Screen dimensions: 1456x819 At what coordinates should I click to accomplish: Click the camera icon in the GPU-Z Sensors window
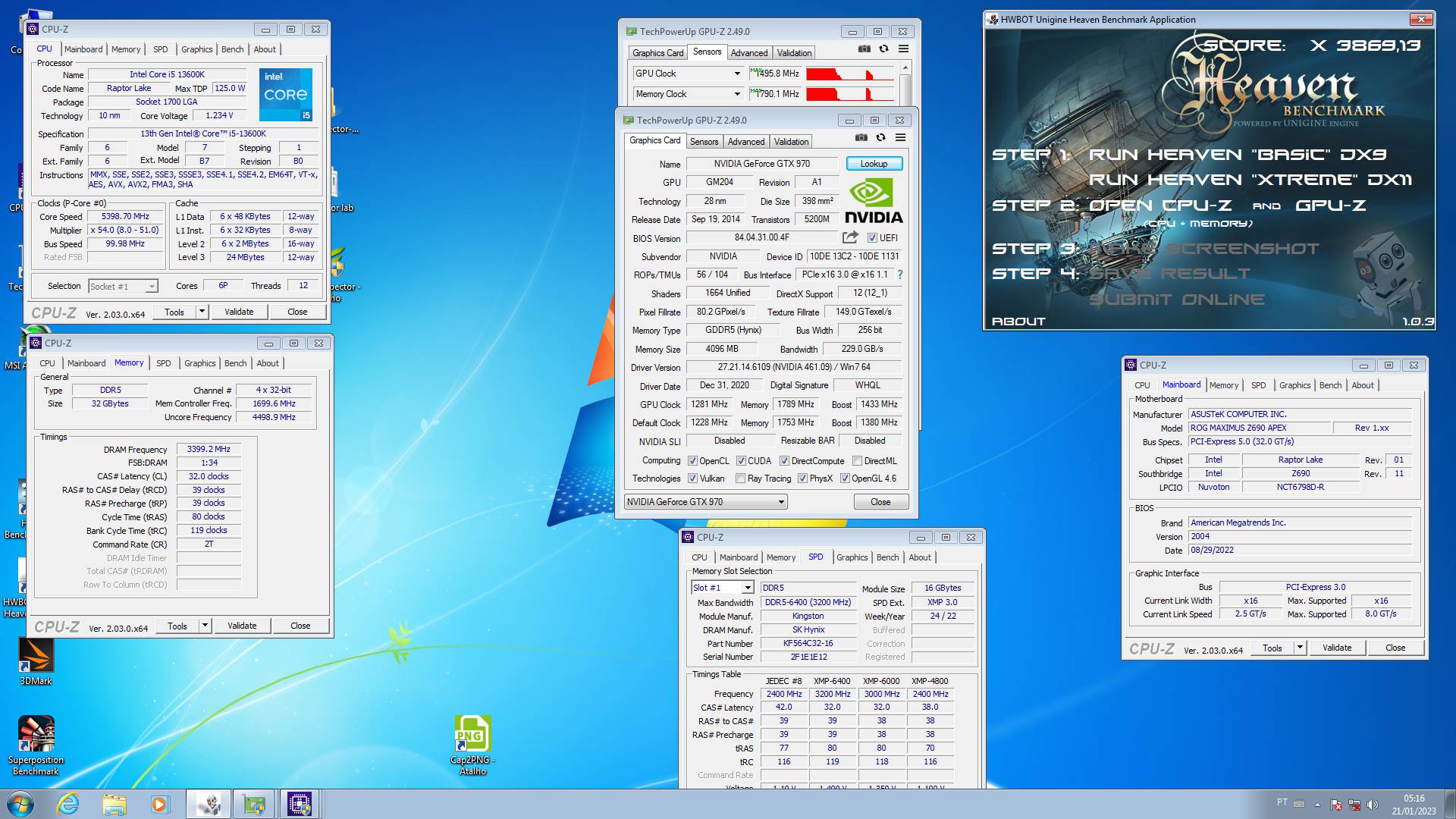(x=864, y=49)
